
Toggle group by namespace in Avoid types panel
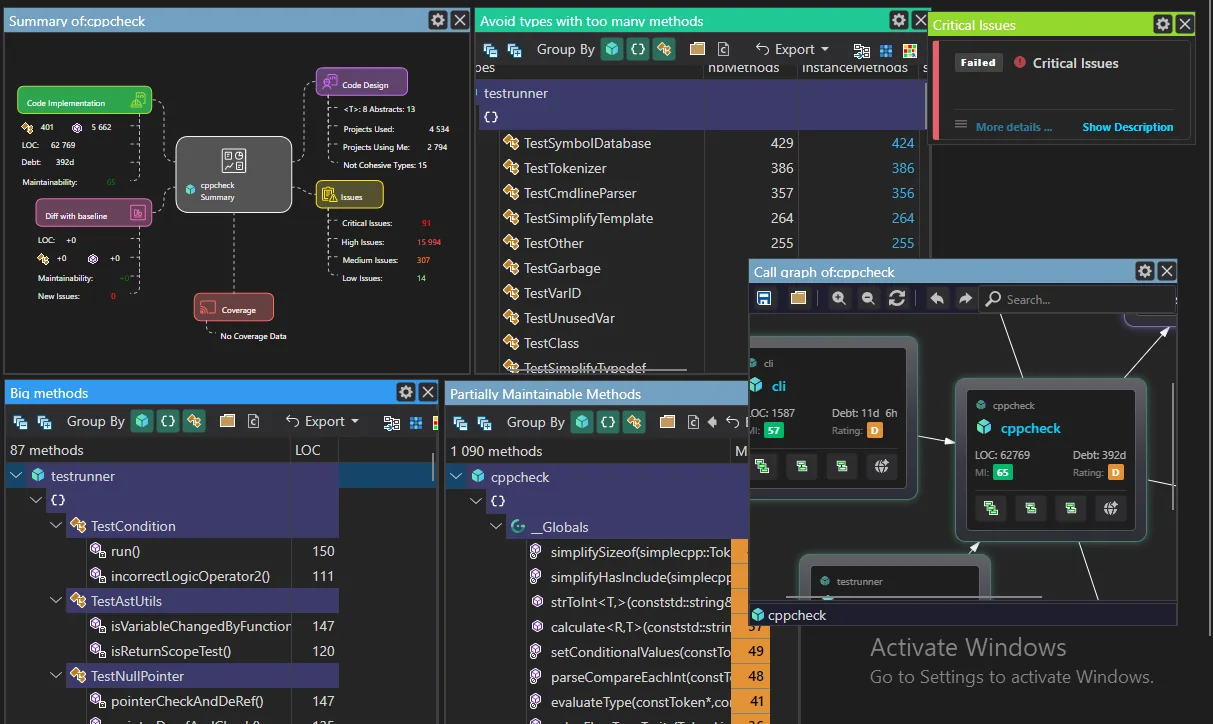point(638,49)
